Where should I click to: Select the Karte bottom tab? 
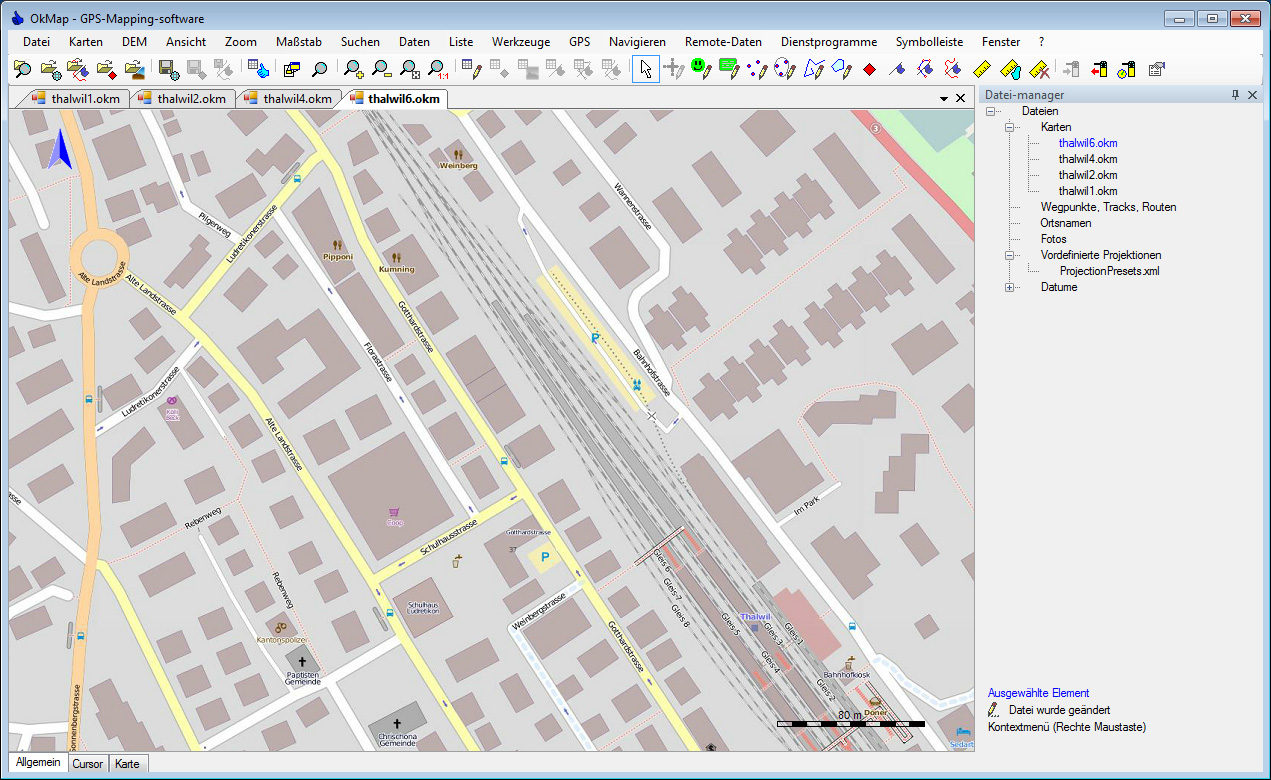(128, 764)
